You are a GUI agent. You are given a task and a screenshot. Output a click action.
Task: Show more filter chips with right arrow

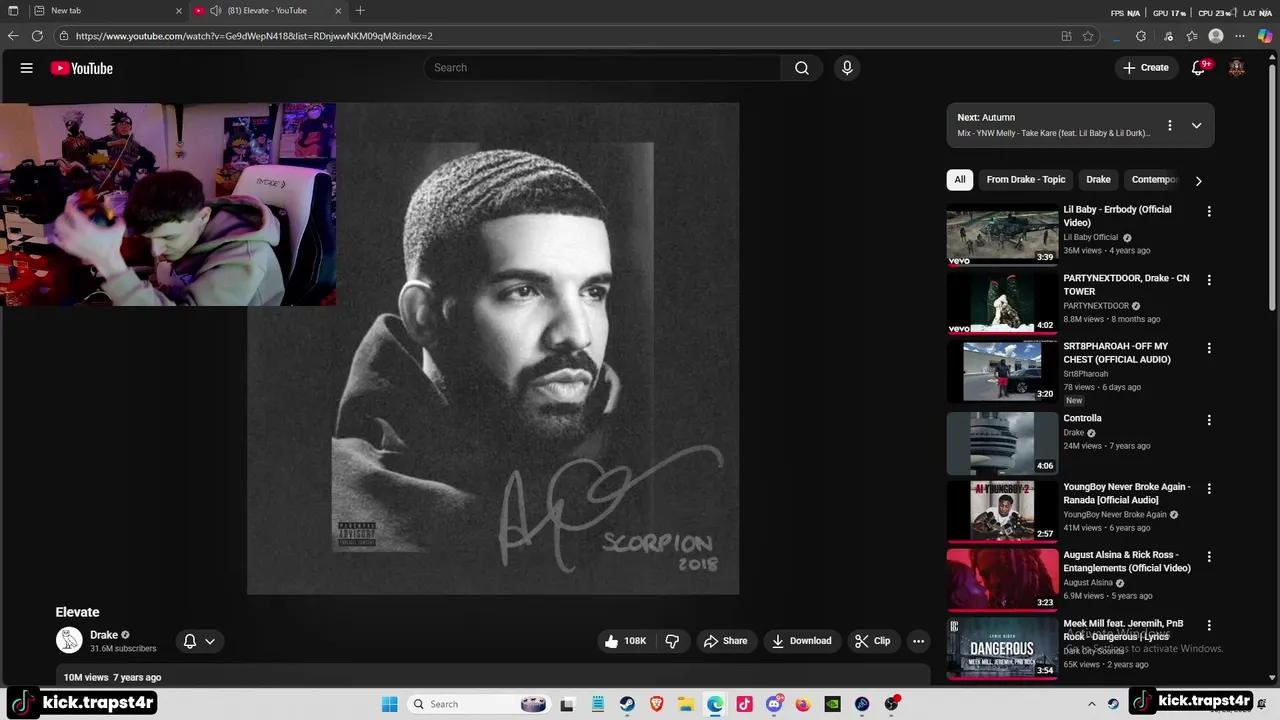pyautogui.click(x=1198, y=181)
